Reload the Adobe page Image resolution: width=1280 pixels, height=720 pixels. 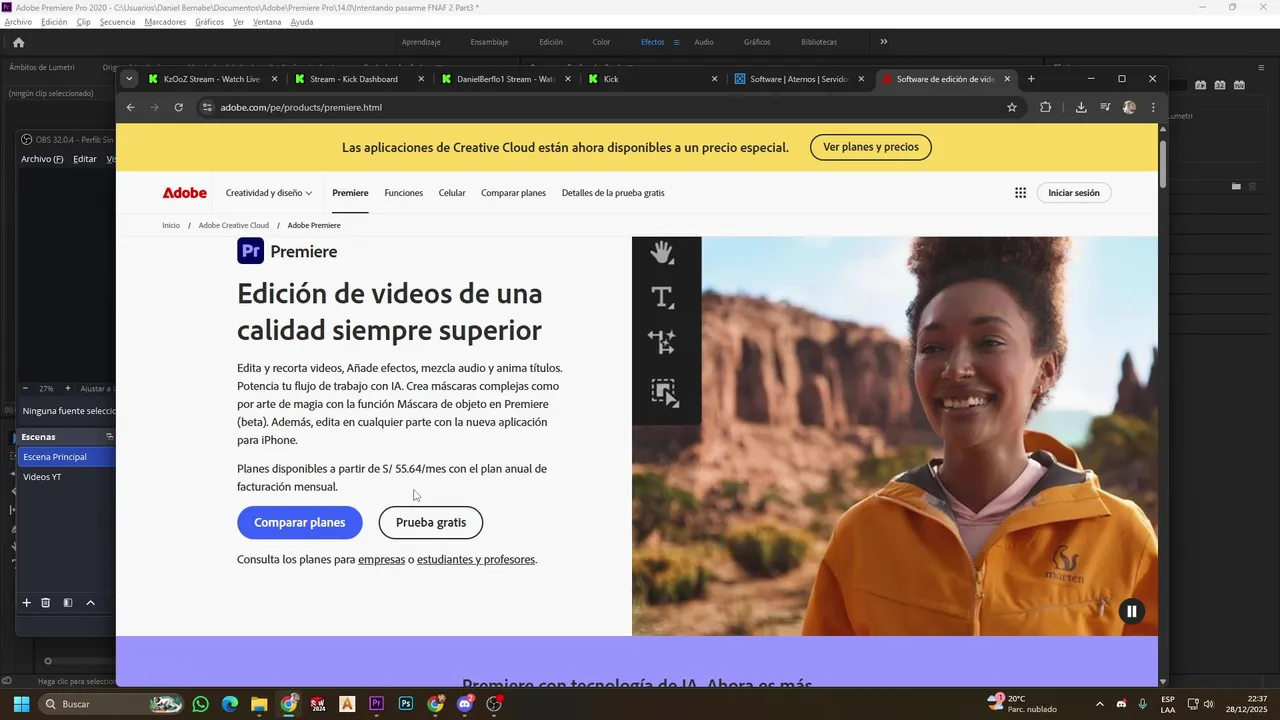178,107
